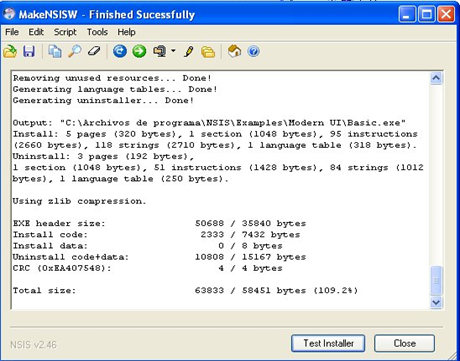The image size is (460, 361).
Task: Click the 'Using zlib compression.' log line
Action: [79, 201]
